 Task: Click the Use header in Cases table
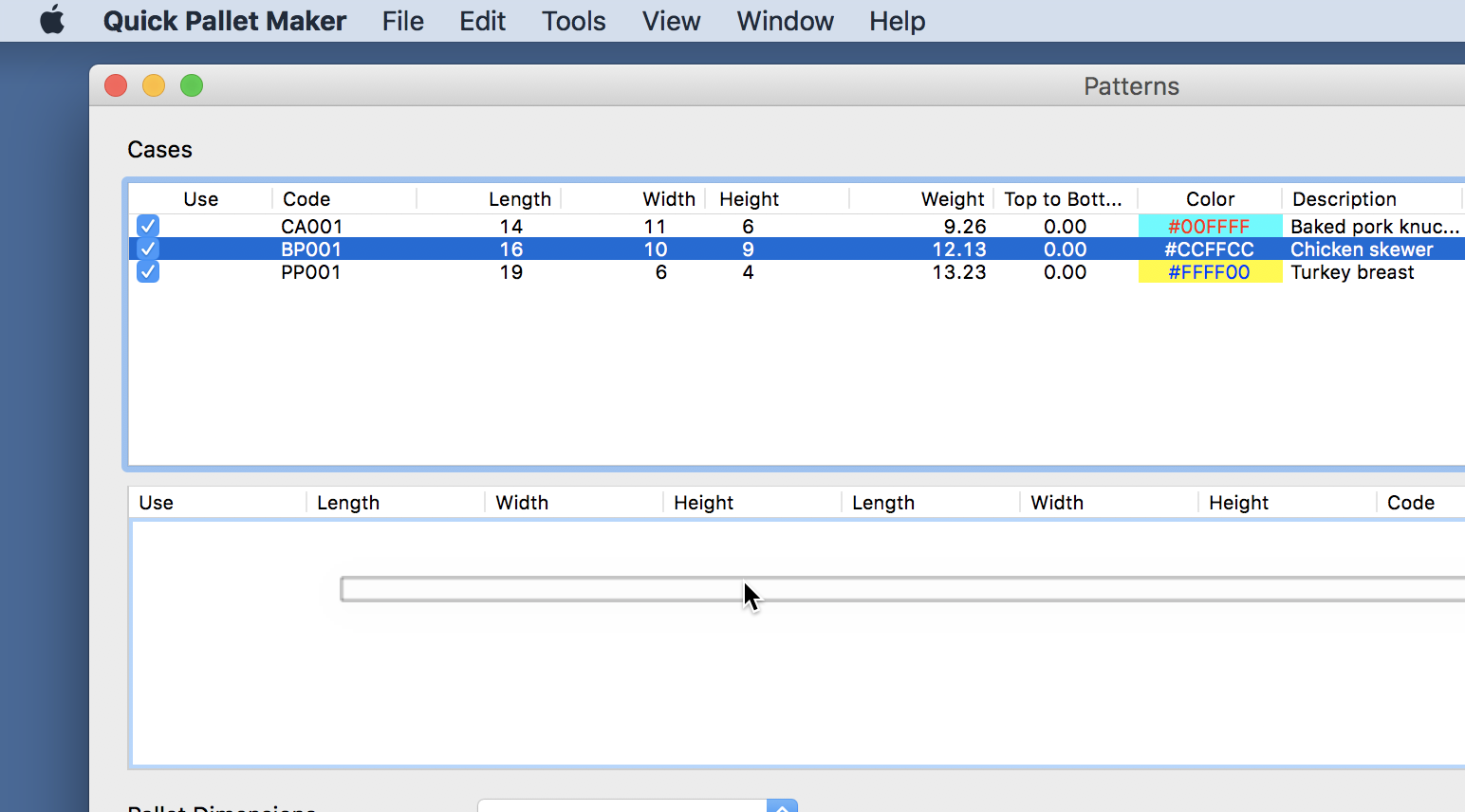201,199
